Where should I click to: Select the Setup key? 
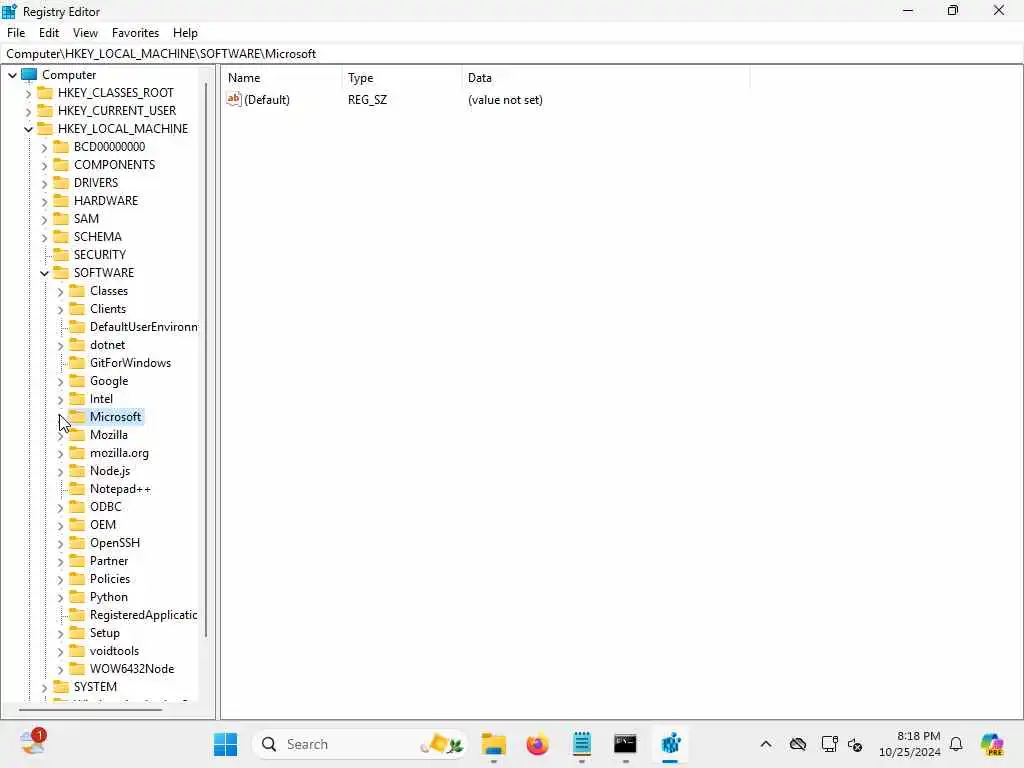[104, 633]
